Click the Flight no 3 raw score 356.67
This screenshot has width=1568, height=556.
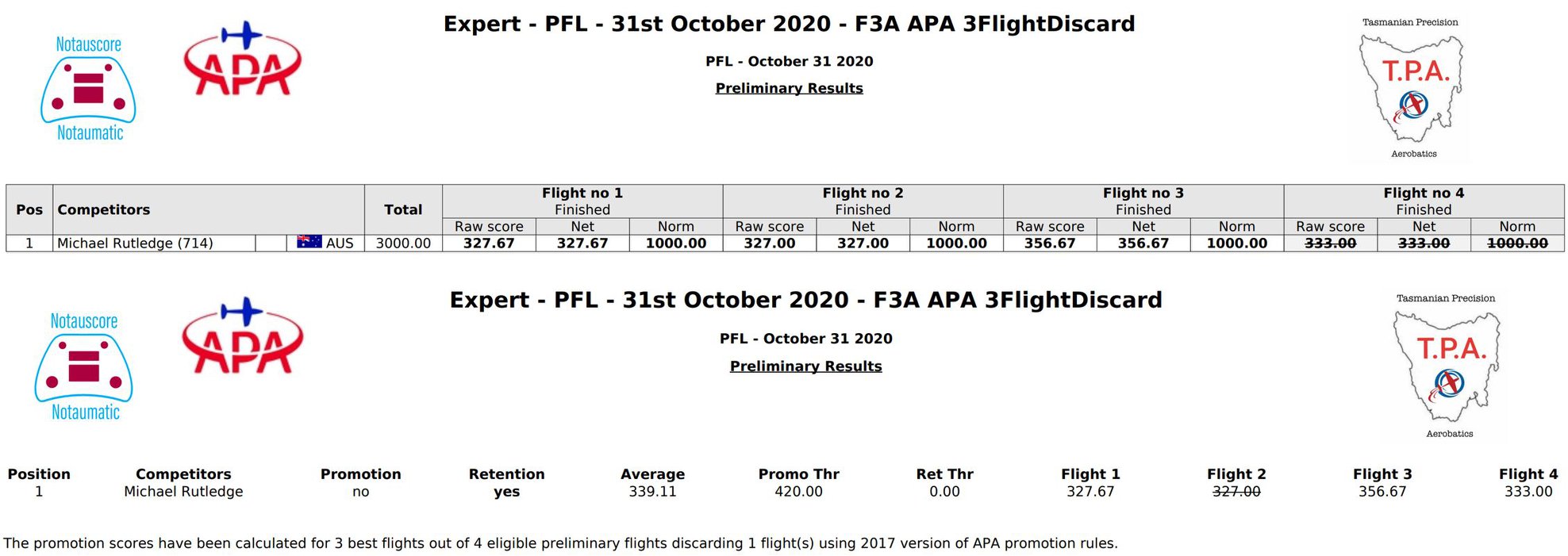[x=1050, y=243]
